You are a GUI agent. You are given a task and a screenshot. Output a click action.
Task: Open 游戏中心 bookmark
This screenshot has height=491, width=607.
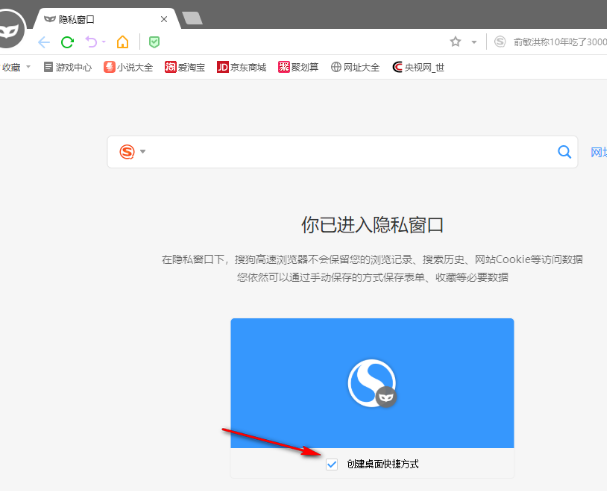click(68, 67)
